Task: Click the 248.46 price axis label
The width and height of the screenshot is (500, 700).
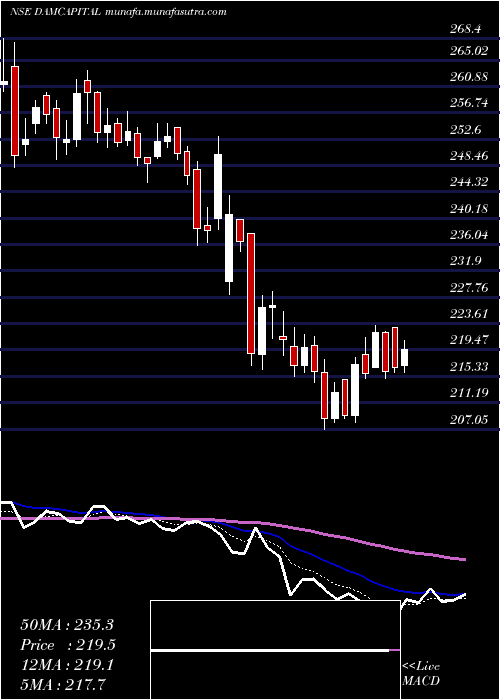Action: 468,156
